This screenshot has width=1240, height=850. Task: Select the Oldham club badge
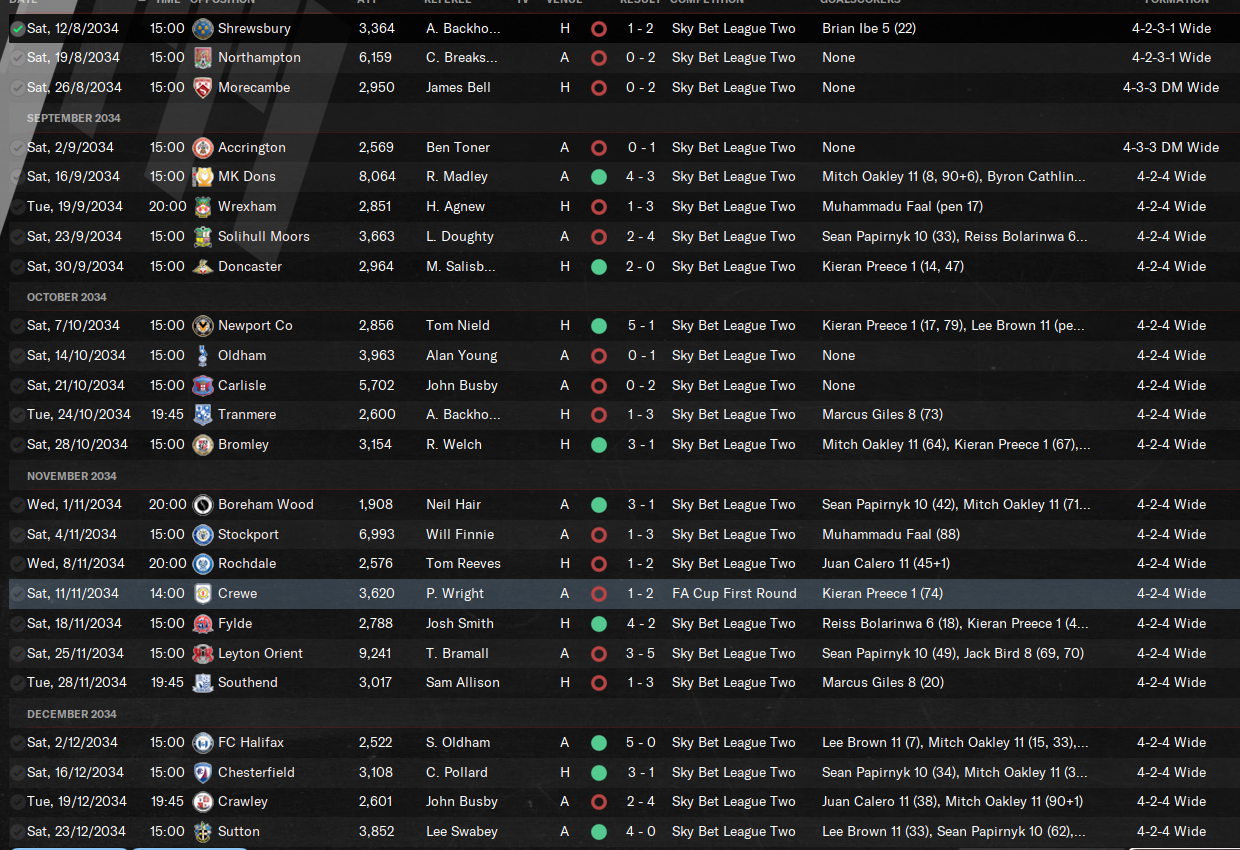203,356
